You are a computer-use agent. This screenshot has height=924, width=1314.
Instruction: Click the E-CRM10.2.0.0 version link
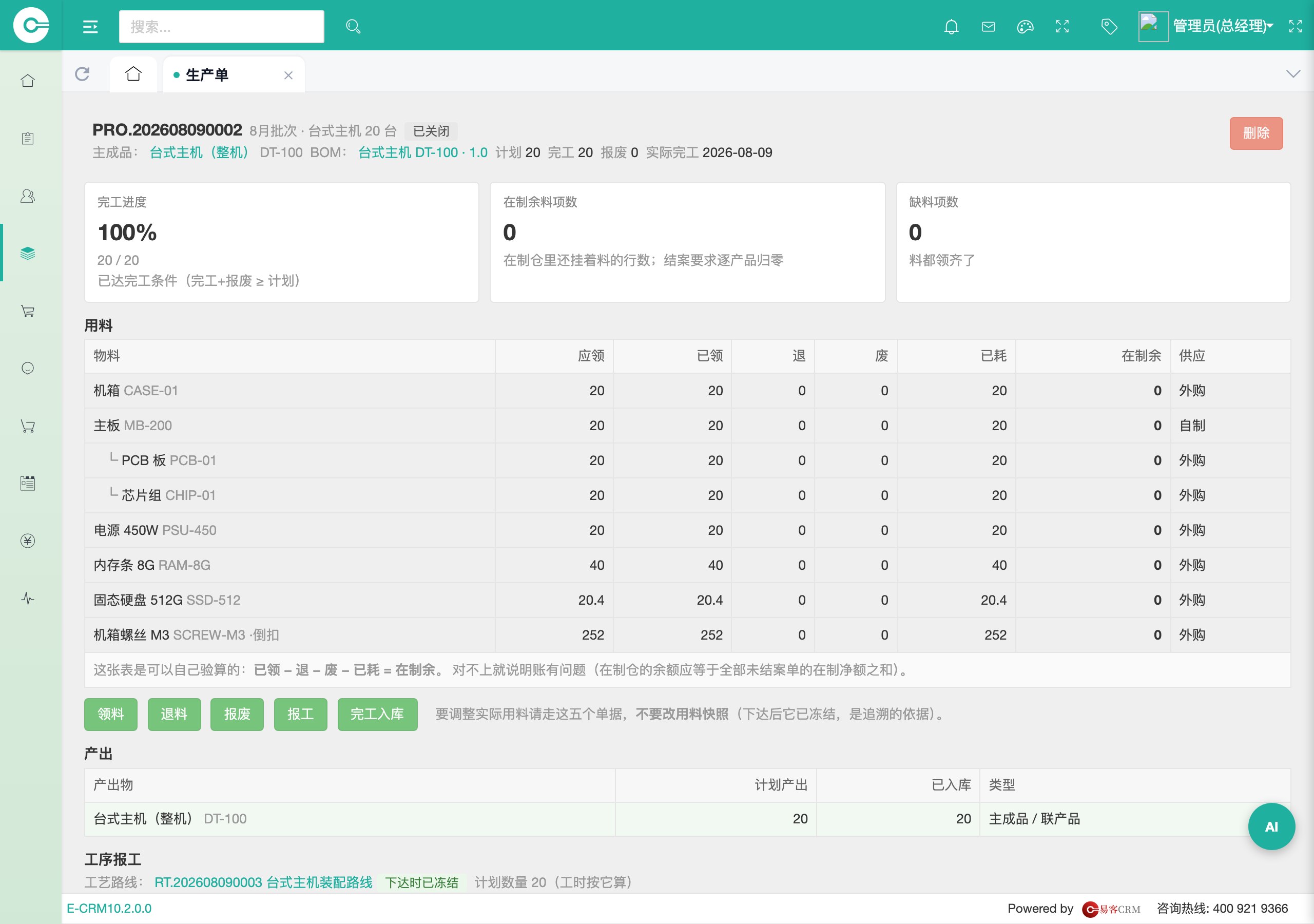click(x=109, y=909)
